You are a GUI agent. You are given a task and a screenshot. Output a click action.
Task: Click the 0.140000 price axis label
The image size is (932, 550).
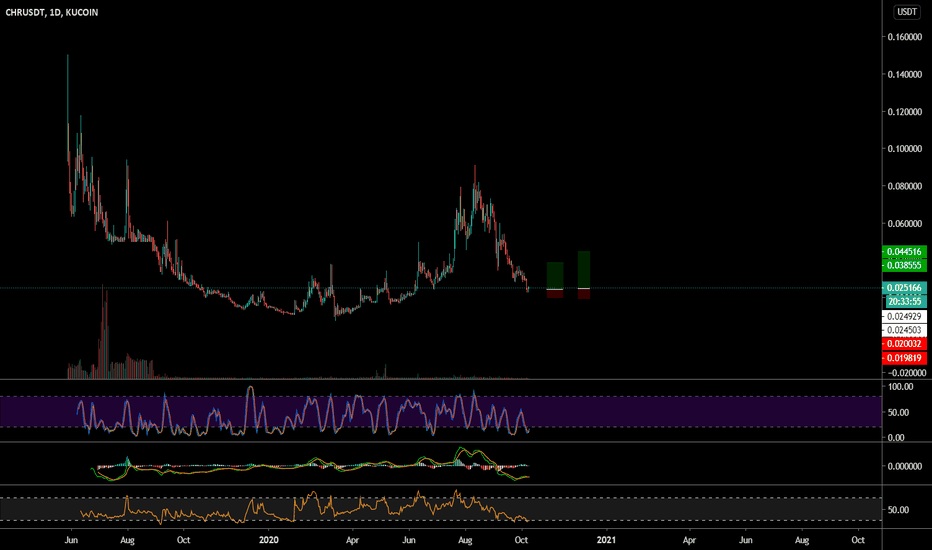905,74
